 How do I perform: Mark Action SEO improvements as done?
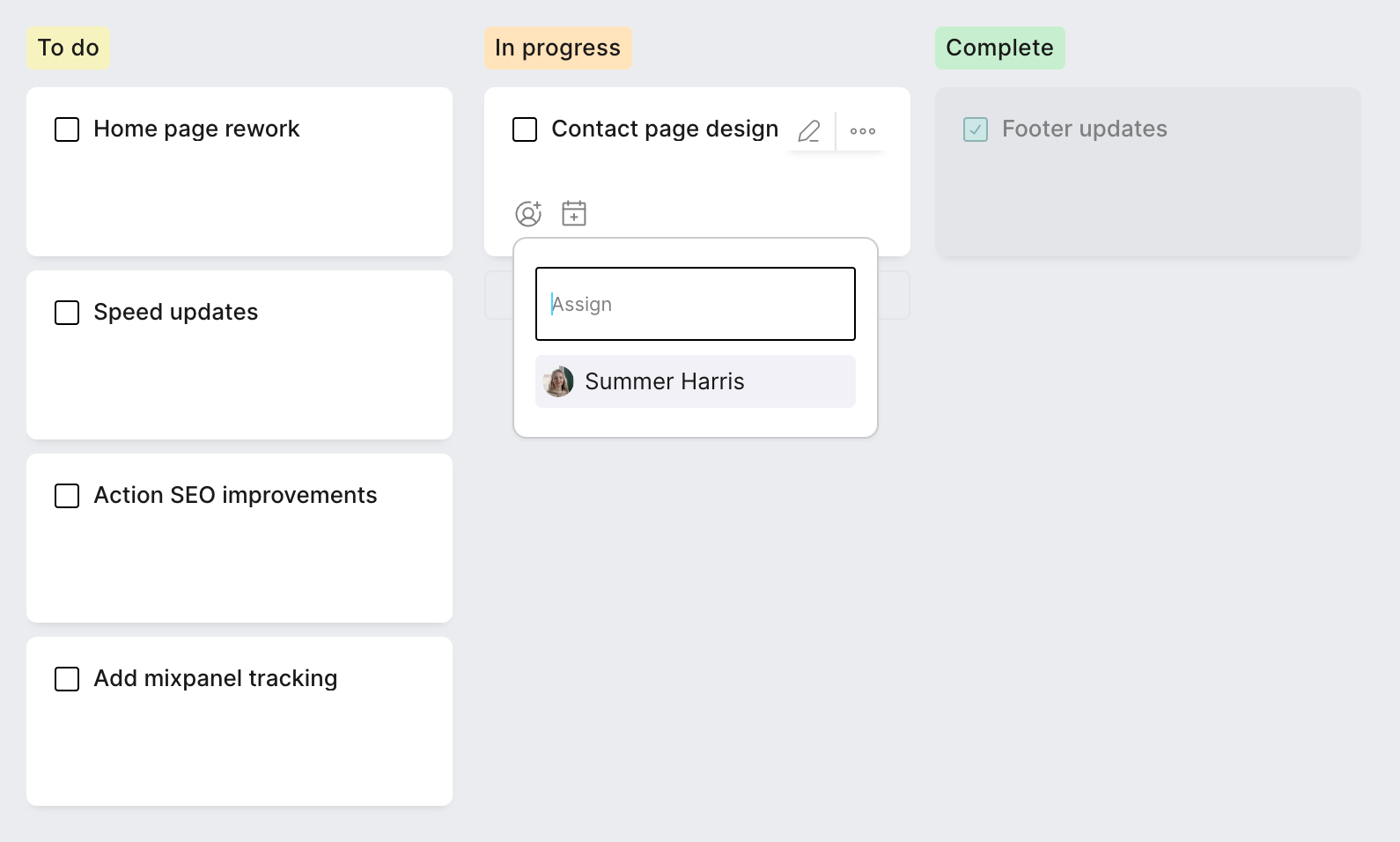[67, 496]
